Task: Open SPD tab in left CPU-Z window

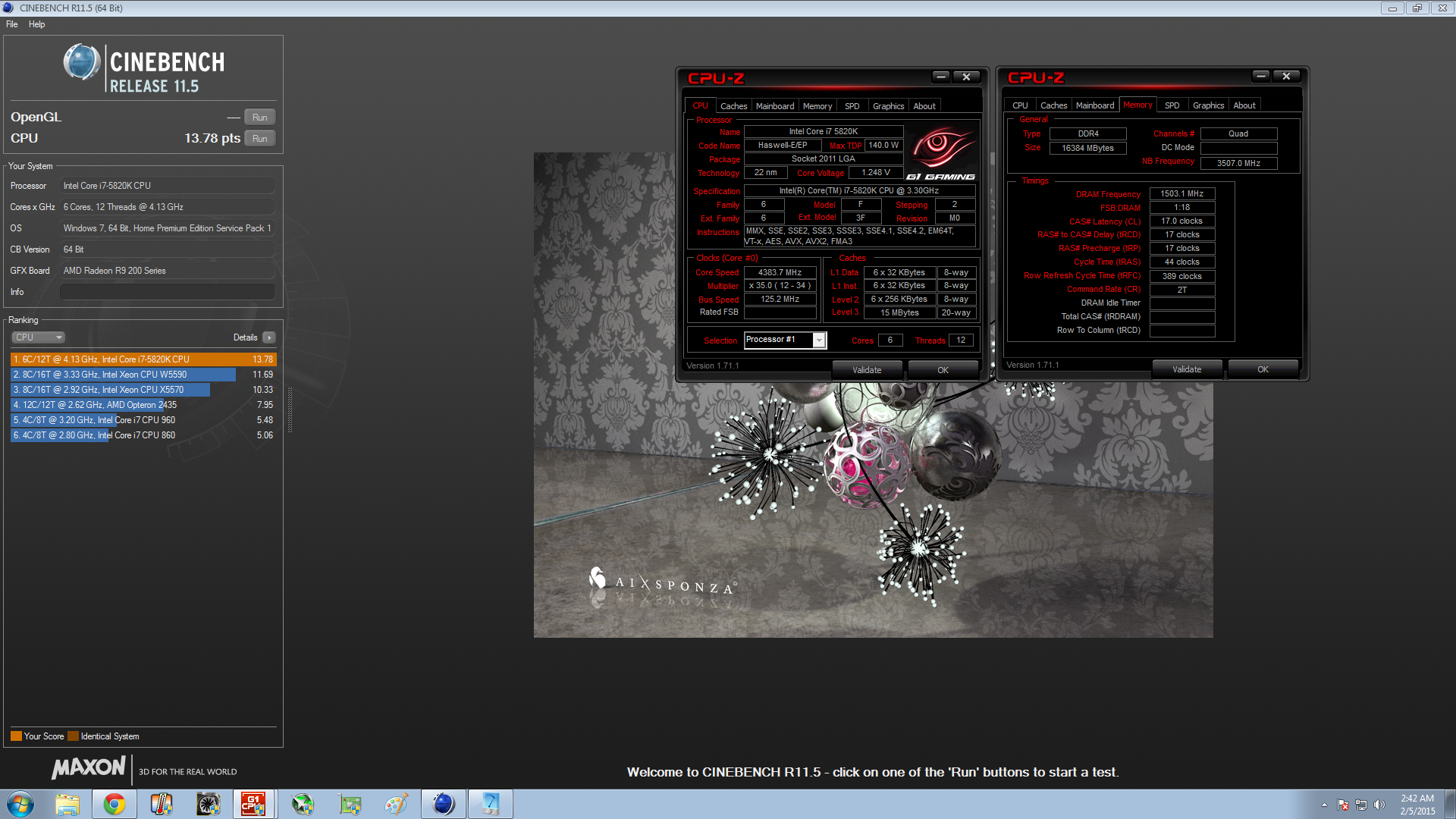Action: 852,106
